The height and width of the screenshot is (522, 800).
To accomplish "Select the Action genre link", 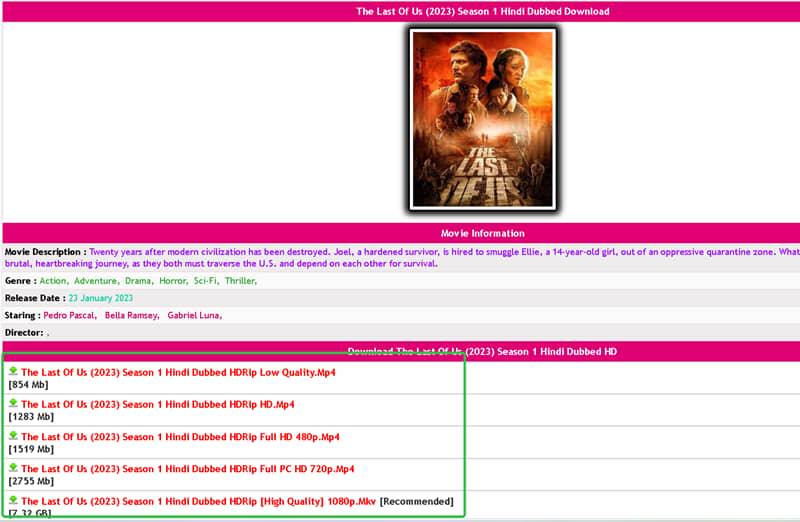I will (54, 281).
